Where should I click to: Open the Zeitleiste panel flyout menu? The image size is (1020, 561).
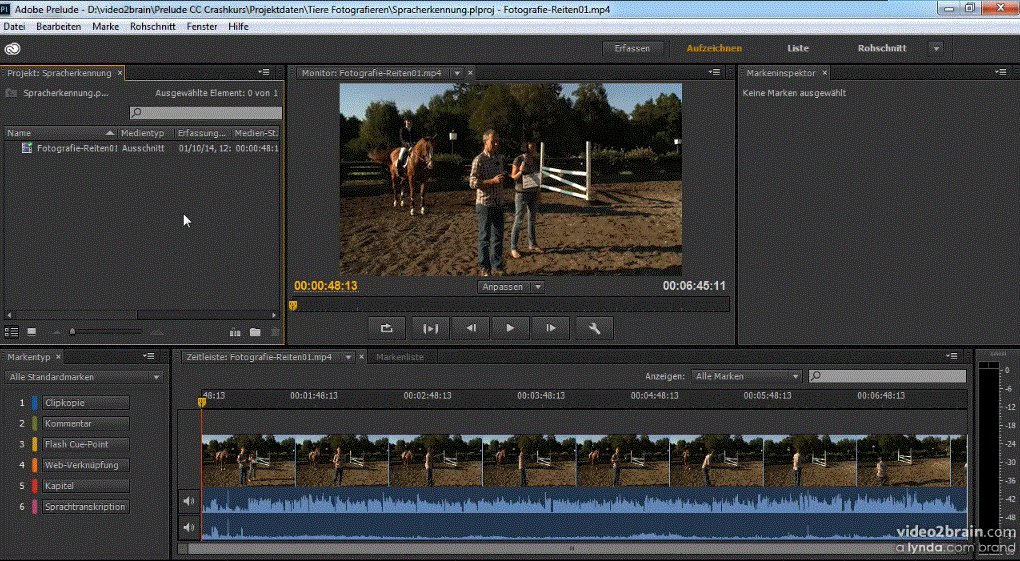[x=952, y=357]
